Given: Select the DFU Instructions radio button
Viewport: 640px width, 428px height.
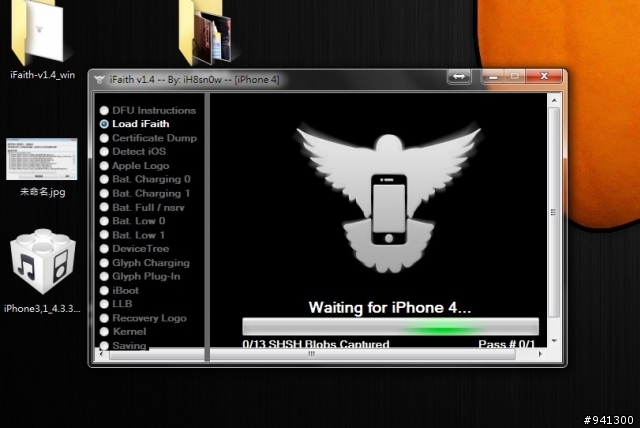Looking at the screenshot, I should pyautogui.click(x=104, y=110).
